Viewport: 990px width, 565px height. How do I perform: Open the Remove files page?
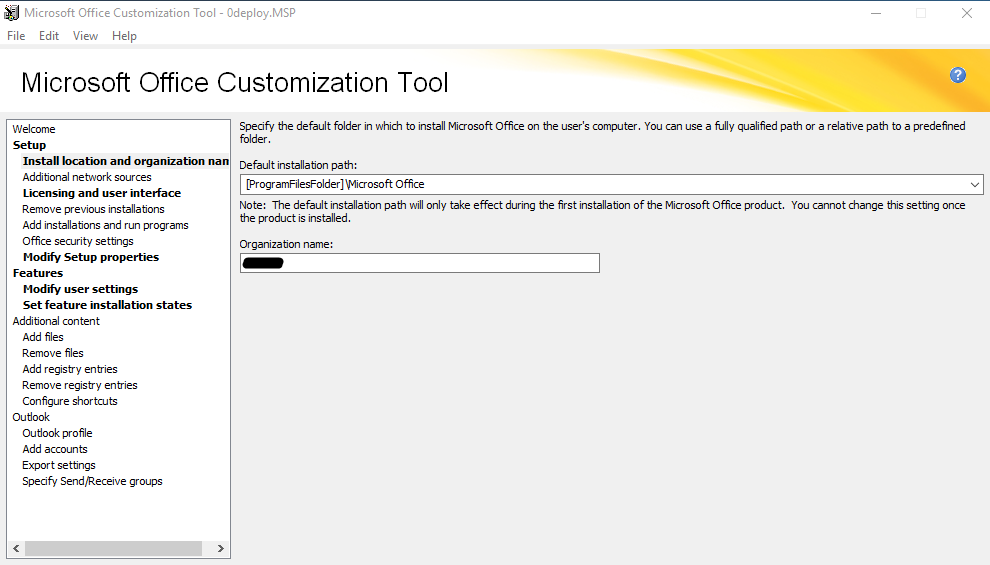[x=53, y=353]
